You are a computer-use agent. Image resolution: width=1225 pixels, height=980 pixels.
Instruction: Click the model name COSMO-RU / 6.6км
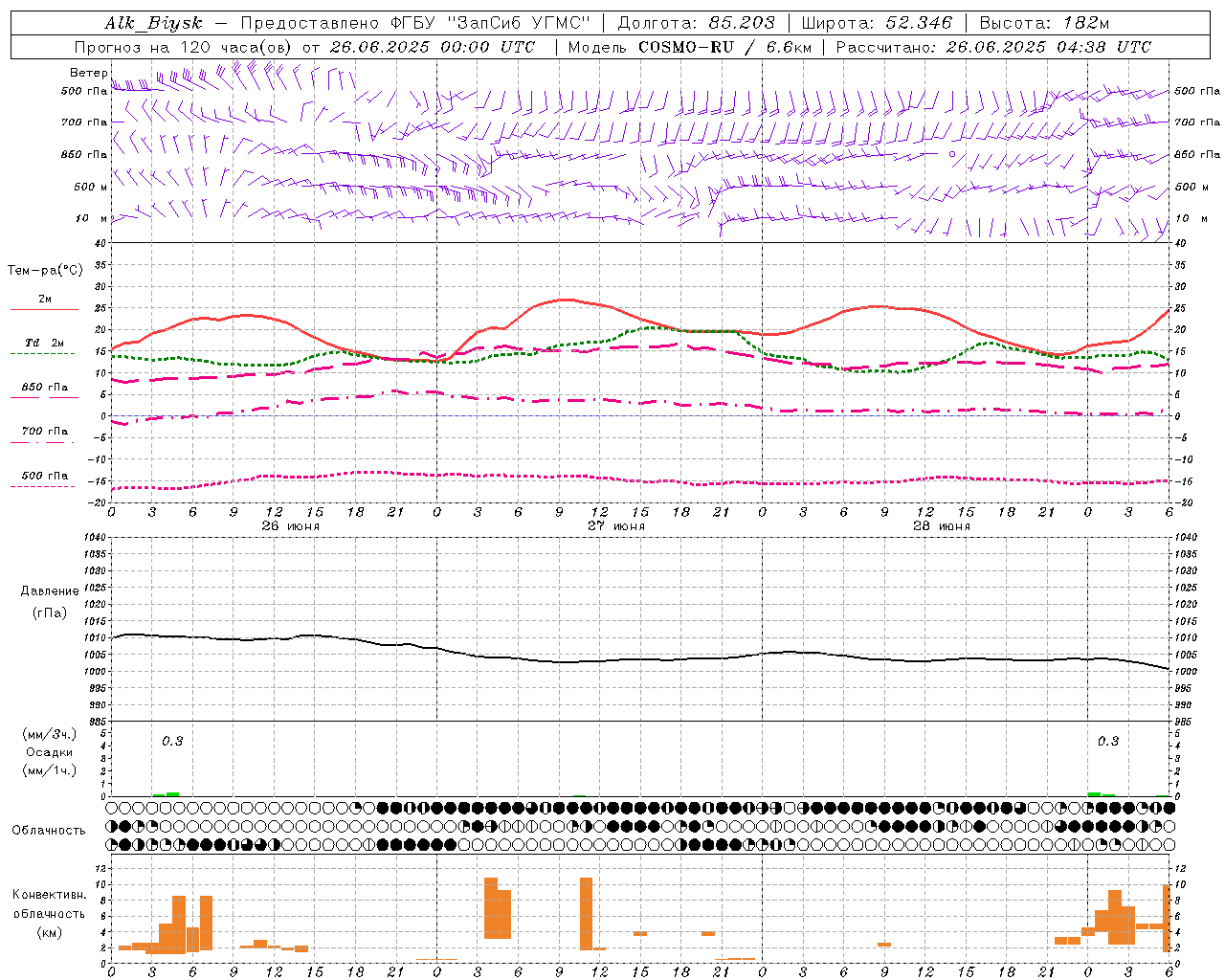tap(724, 47)
